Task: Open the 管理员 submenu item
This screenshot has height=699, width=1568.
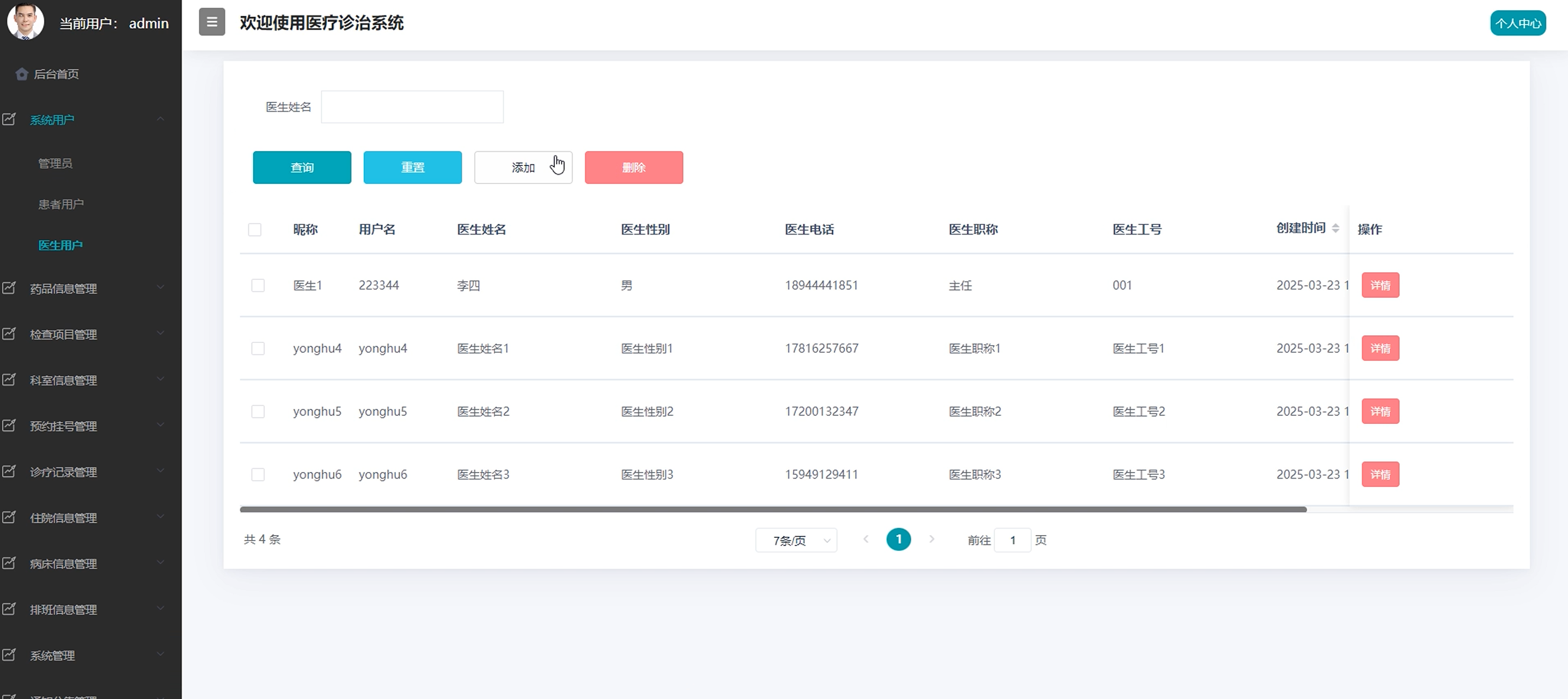Action: [x=56, y=163]
